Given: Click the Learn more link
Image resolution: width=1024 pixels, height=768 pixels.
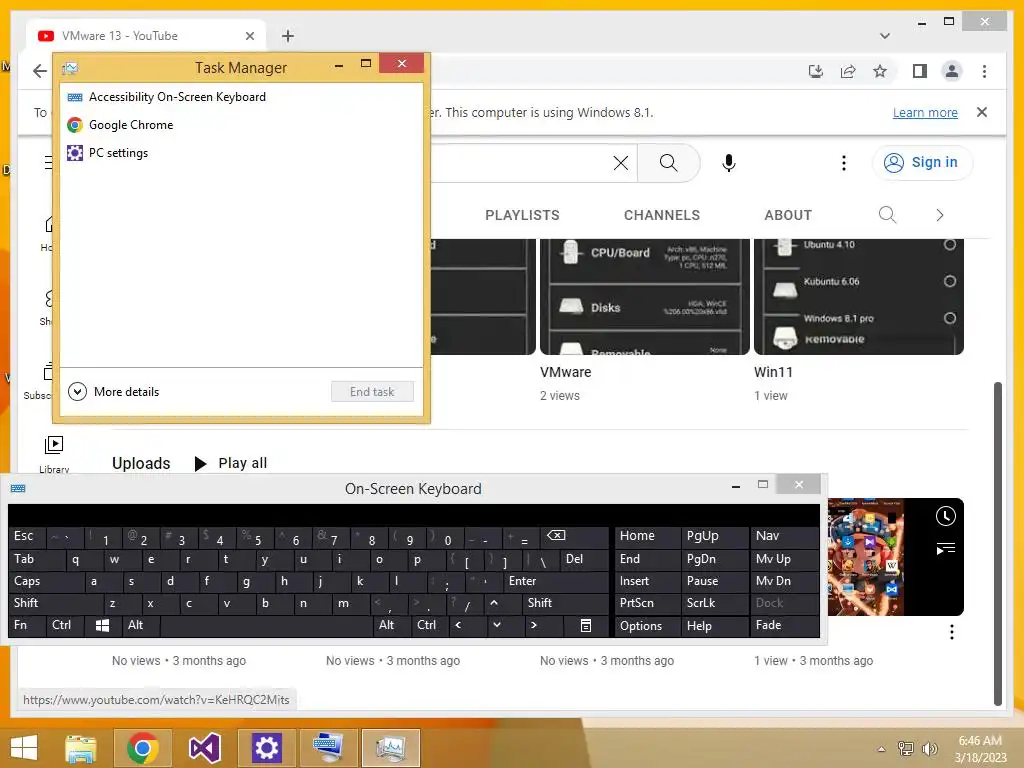Looking at the screenshot, I should coord(925,112).
